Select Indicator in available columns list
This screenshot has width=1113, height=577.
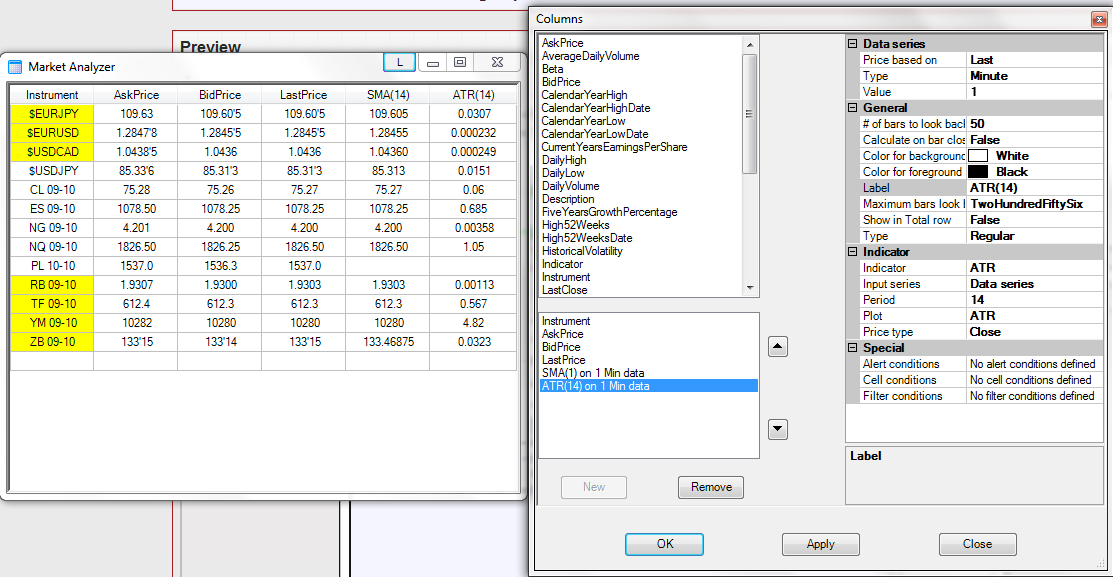562,264
